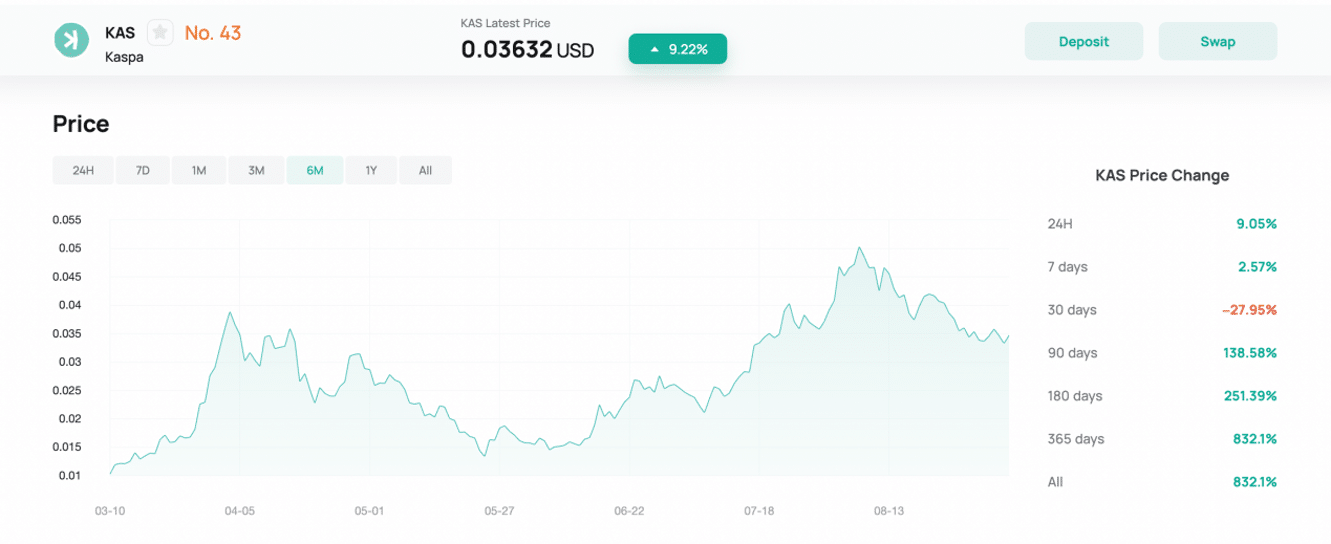Toggle the favorite star for KAS
The image size is (1331, 544).
160,33
